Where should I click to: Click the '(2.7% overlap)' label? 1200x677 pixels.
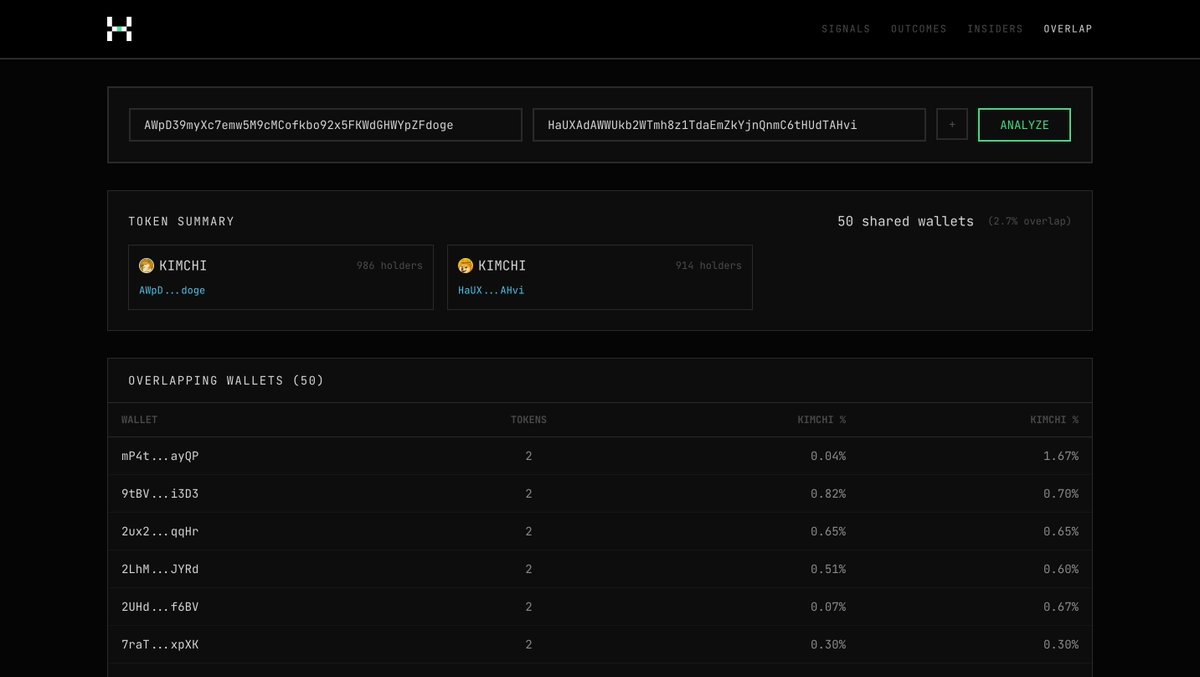click(x=1029, y=221)
